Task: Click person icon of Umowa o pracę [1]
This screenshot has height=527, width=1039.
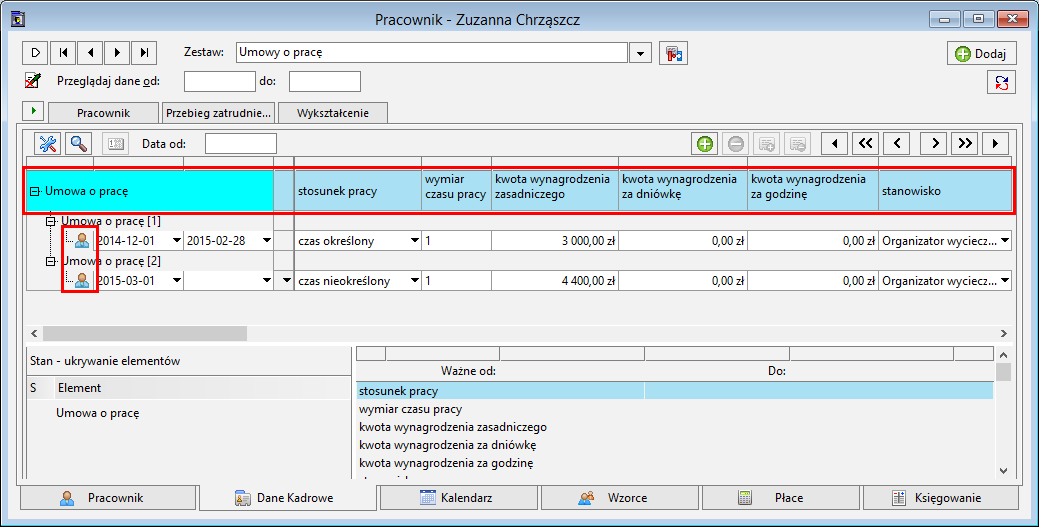Action: (x=82, y=241)
